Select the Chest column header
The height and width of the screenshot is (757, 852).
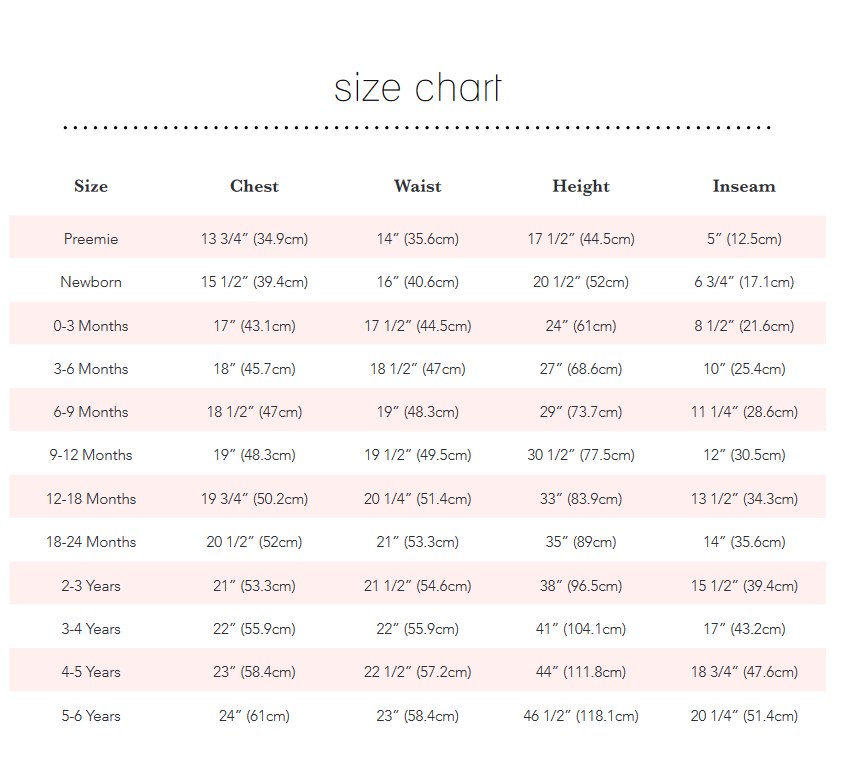click(x=254, y=186)
